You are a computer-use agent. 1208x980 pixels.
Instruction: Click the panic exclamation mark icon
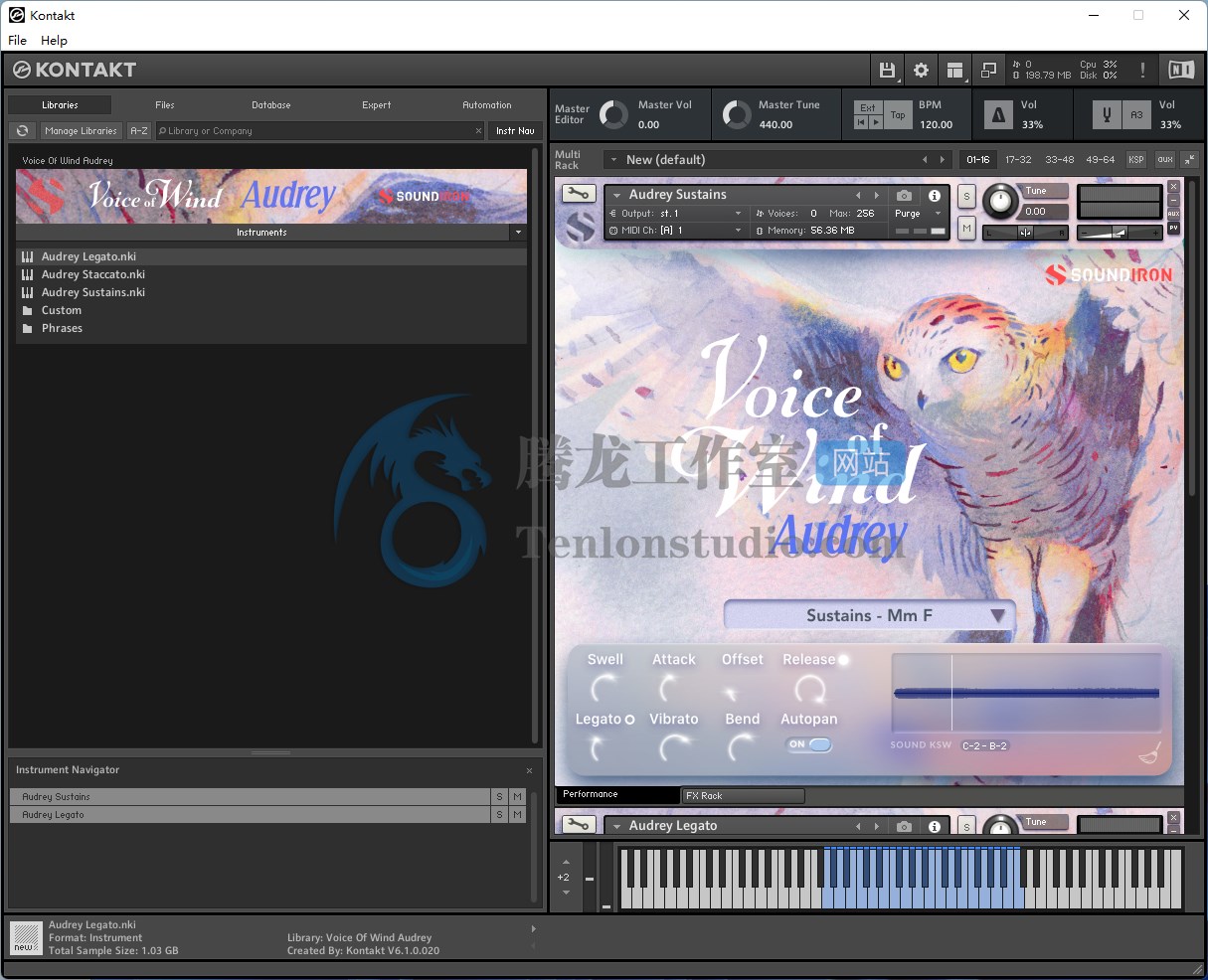(1142, 70)
